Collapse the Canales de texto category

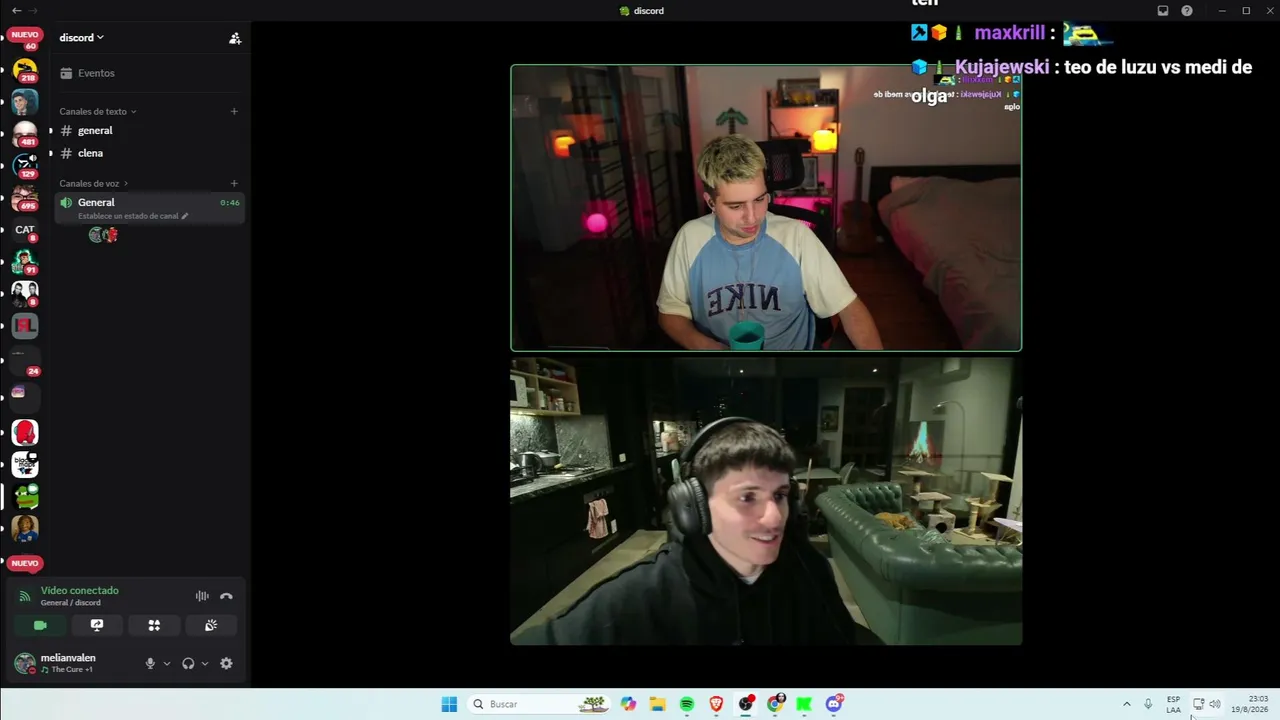tap(98, 111)
